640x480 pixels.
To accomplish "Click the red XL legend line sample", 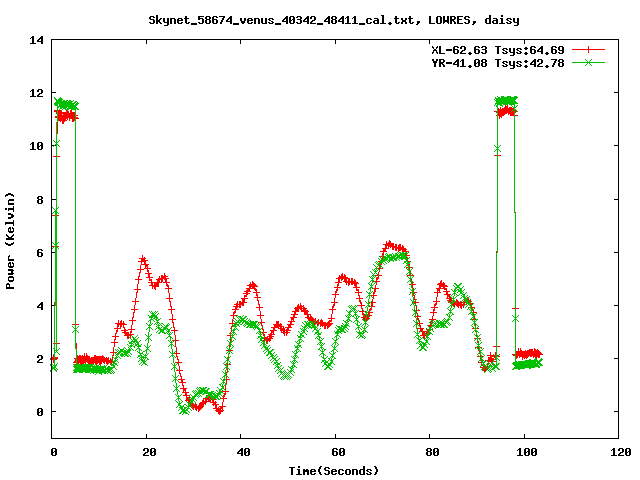I will click(588, 50).
